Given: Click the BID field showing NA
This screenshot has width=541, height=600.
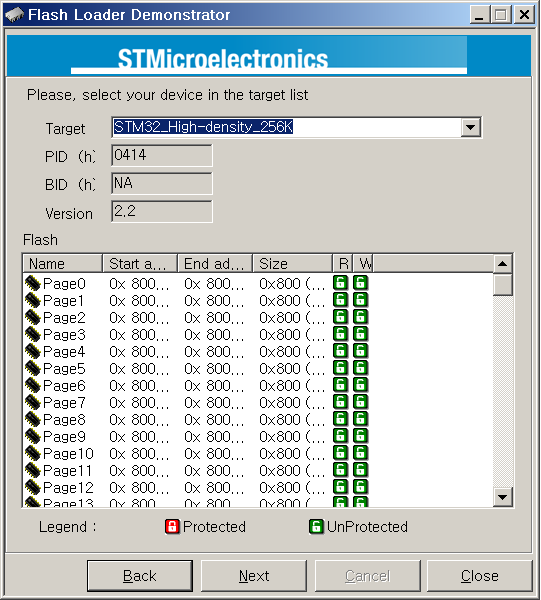Looking at the screenshot, I should [162, 183].
